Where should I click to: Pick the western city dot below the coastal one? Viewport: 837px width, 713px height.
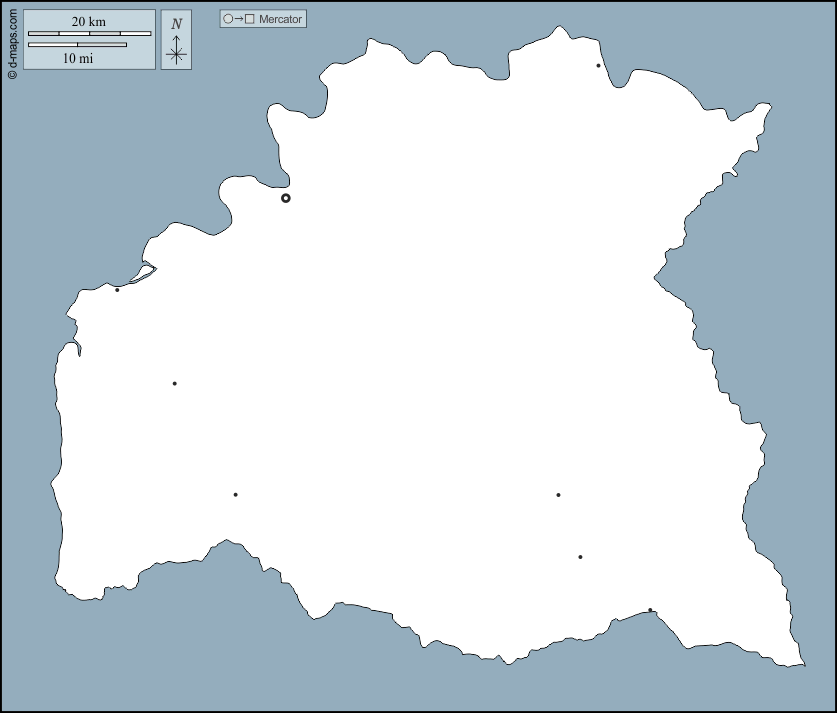pos(174,383)
